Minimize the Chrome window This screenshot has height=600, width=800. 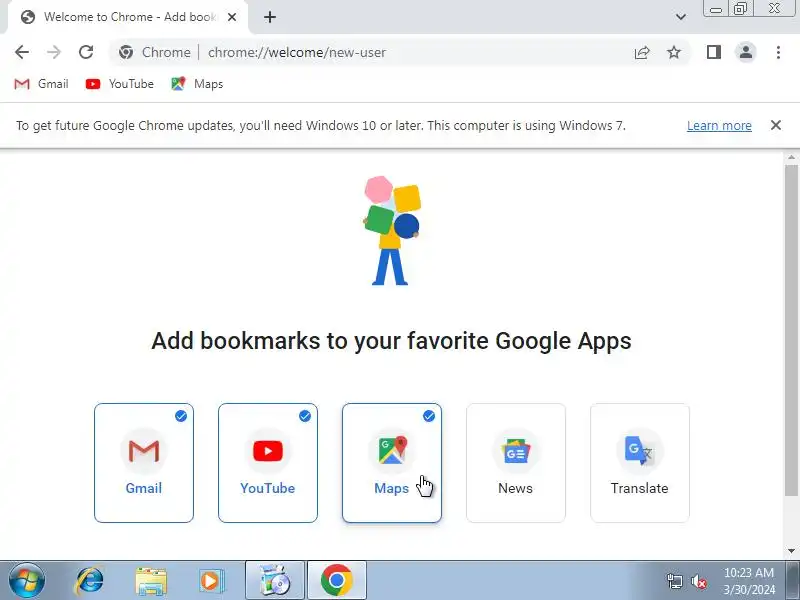pos(716,9)
